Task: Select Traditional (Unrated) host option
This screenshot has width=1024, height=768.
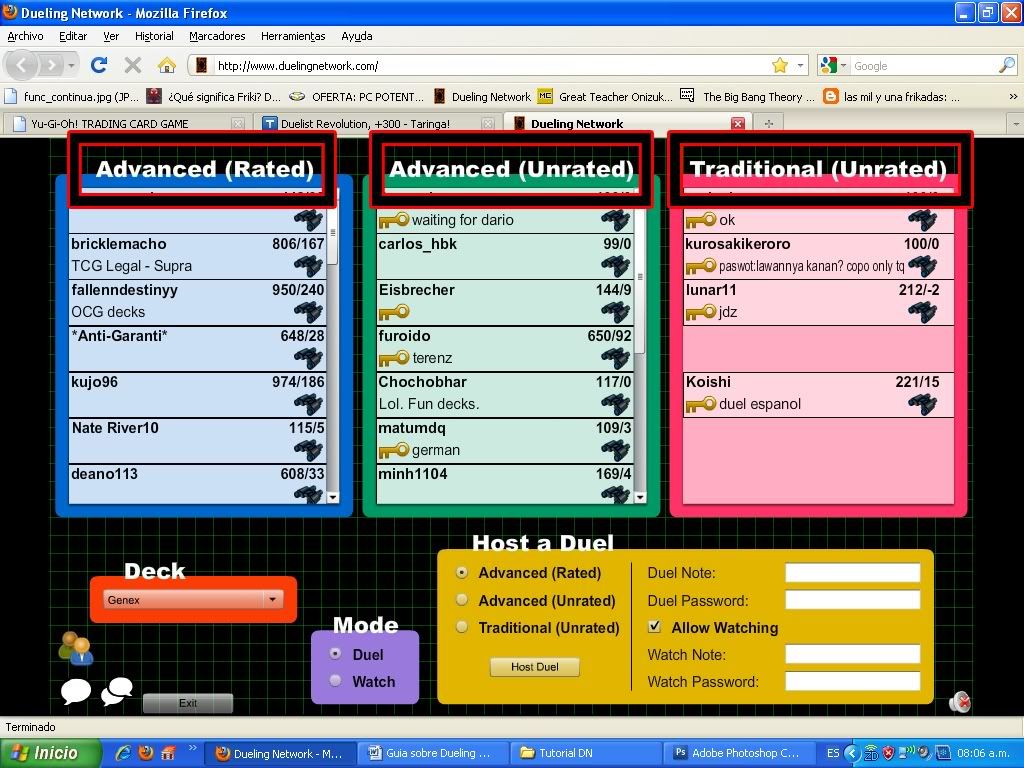Action: point(462,628)
